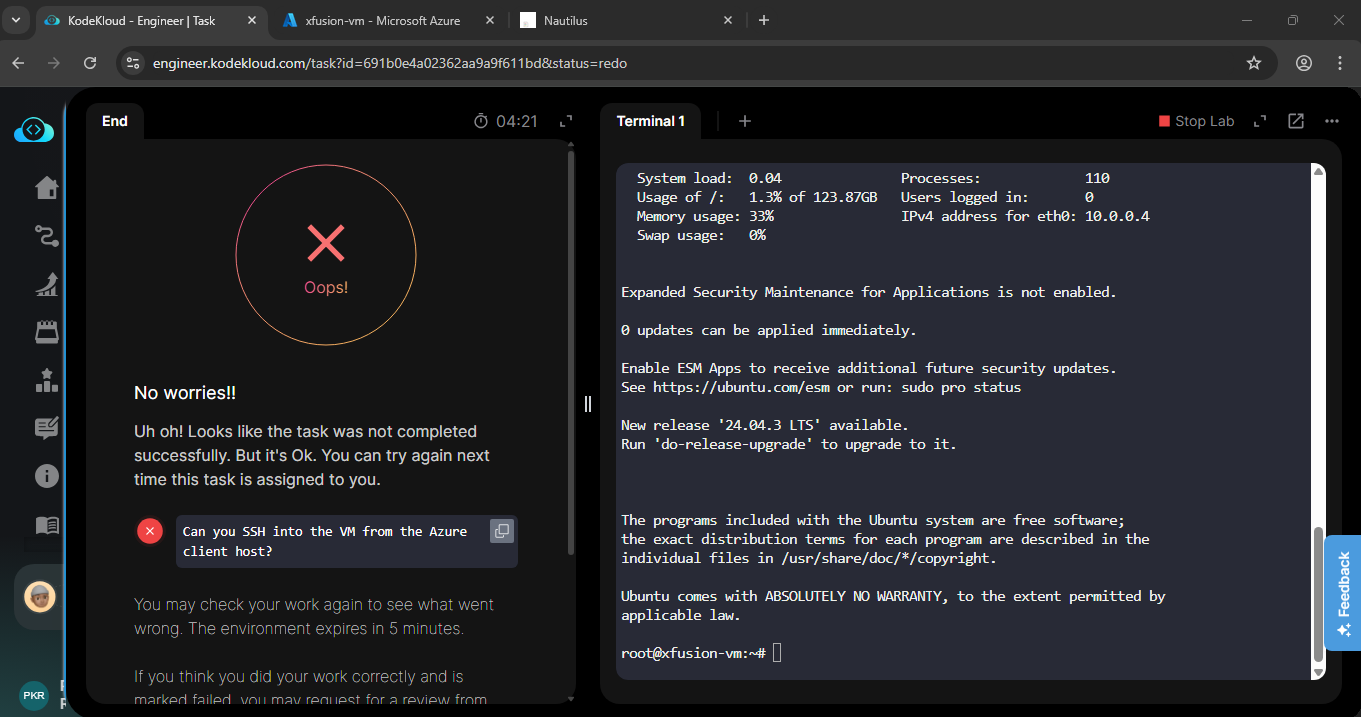Select the Terminal 1 tab
The image size is (1361, 717).
[651, 121]
